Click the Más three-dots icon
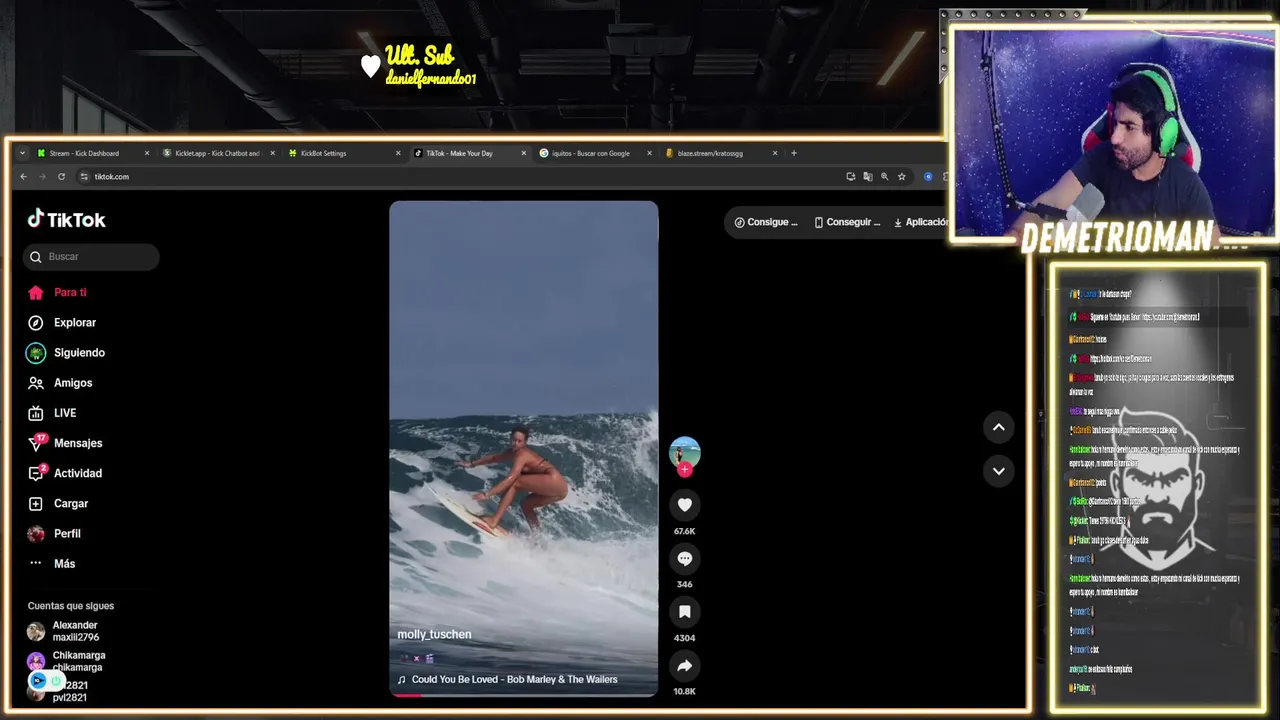This screenshot has width=1280, height=720. tap(36, 564)
